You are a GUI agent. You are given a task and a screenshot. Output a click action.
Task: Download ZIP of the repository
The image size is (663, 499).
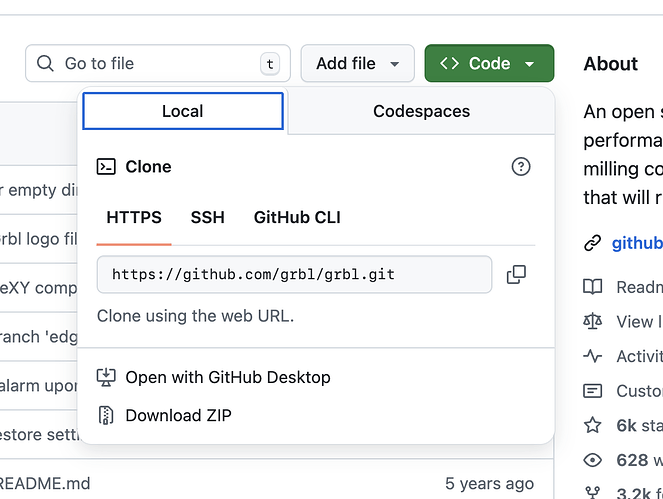178,415
